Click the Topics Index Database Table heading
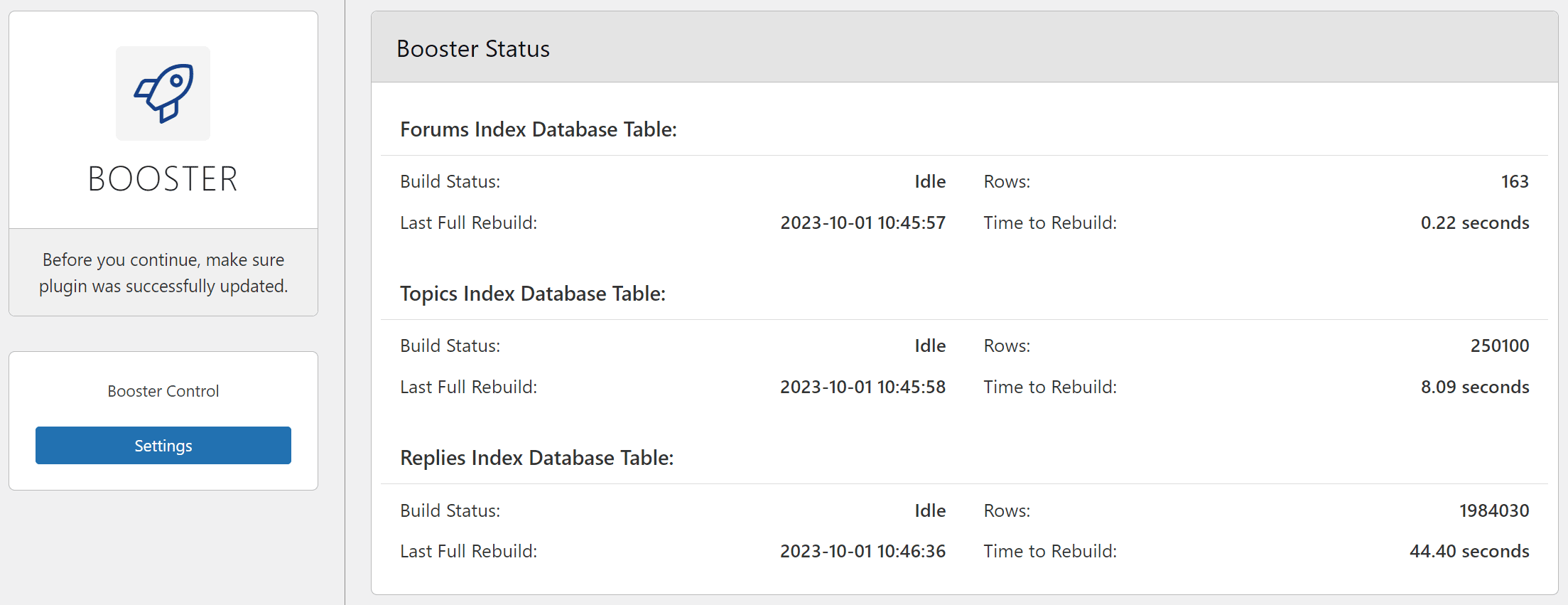Screen dimensions: 1568x605 pos(533,294)
